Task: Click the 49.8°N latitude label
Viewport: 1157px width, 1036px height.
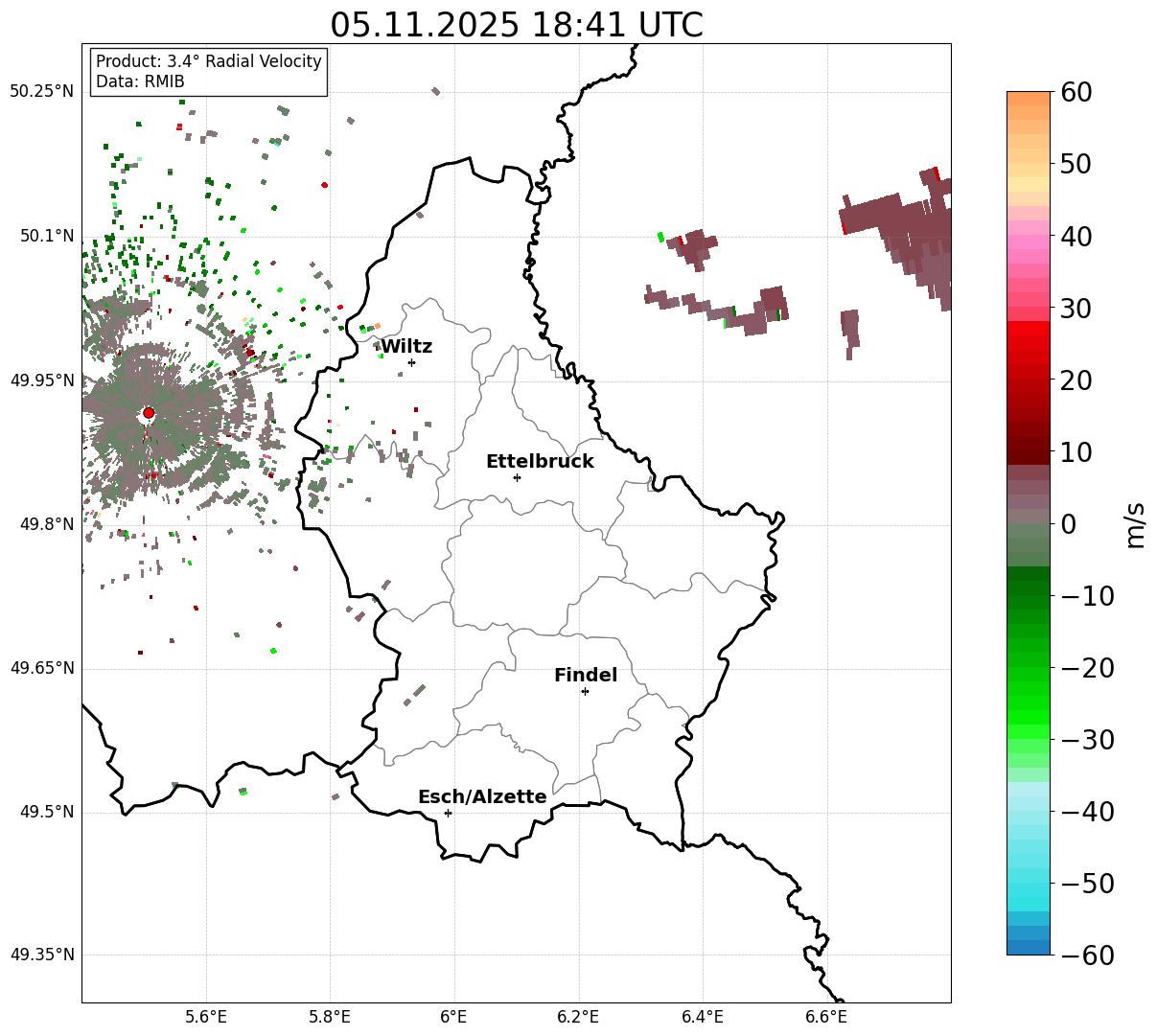Action: tap(46, 524)
